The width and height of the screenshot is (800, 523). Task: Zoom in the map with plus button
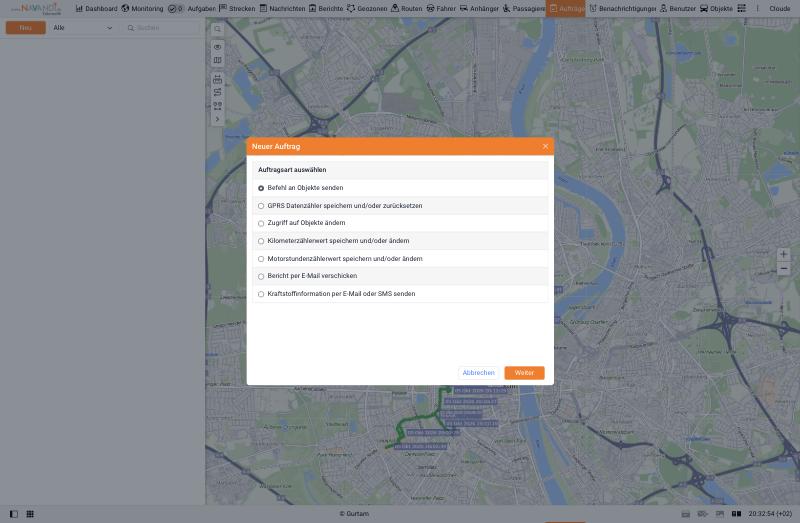point(784,254)
